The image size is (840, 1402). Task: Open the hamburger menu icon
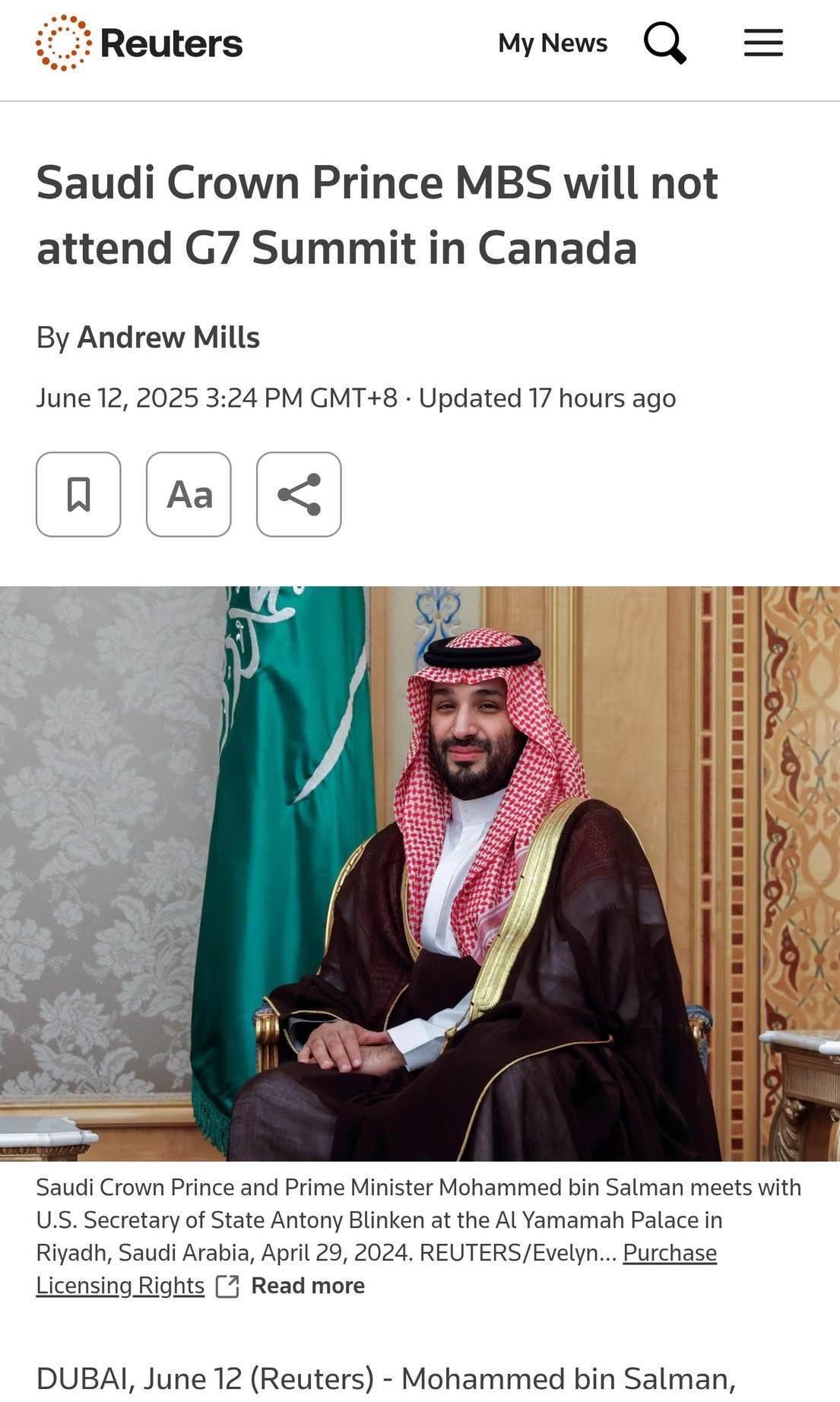(763, 43)
